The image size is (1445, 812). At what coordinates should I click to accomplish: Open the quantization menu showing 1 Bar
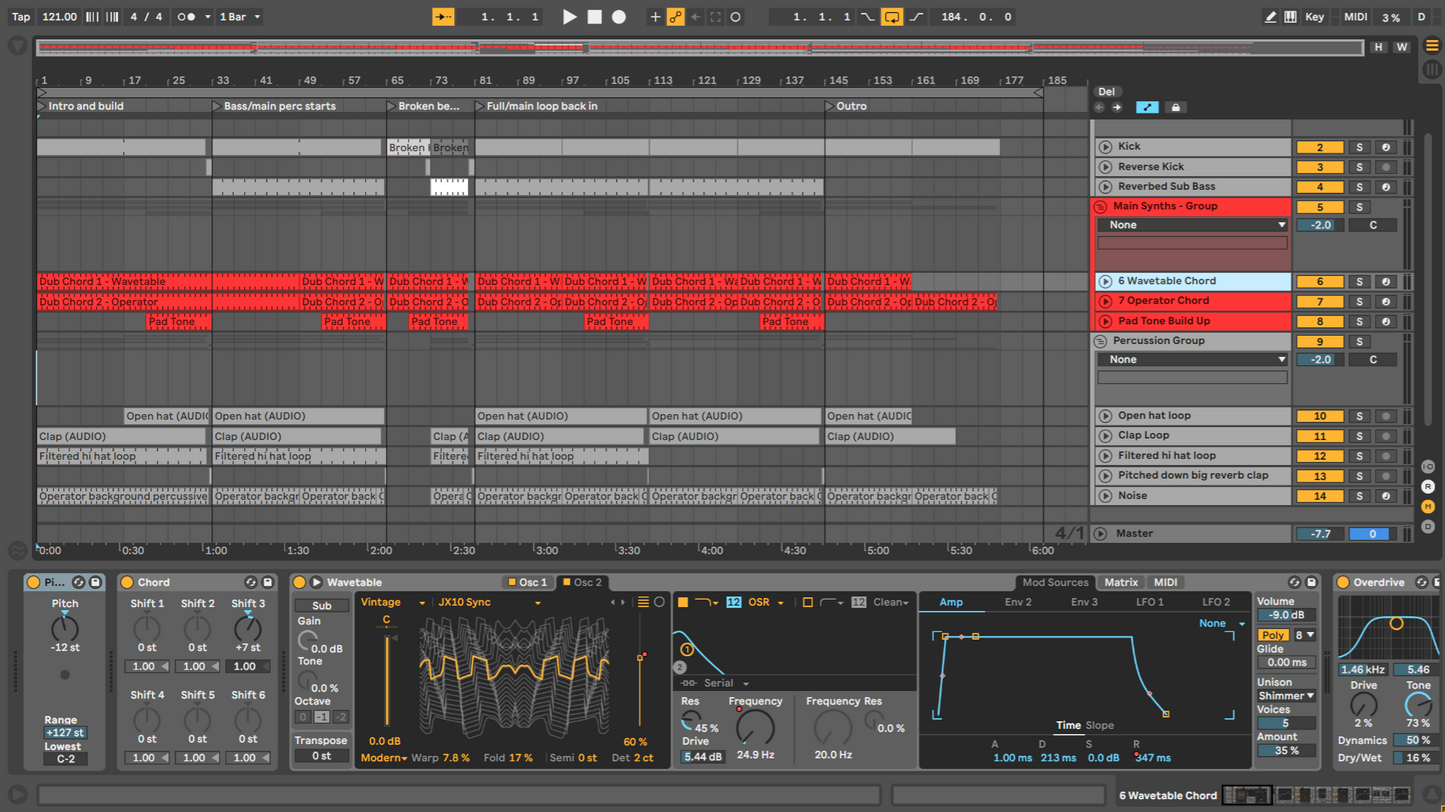[x=240, y=17]
